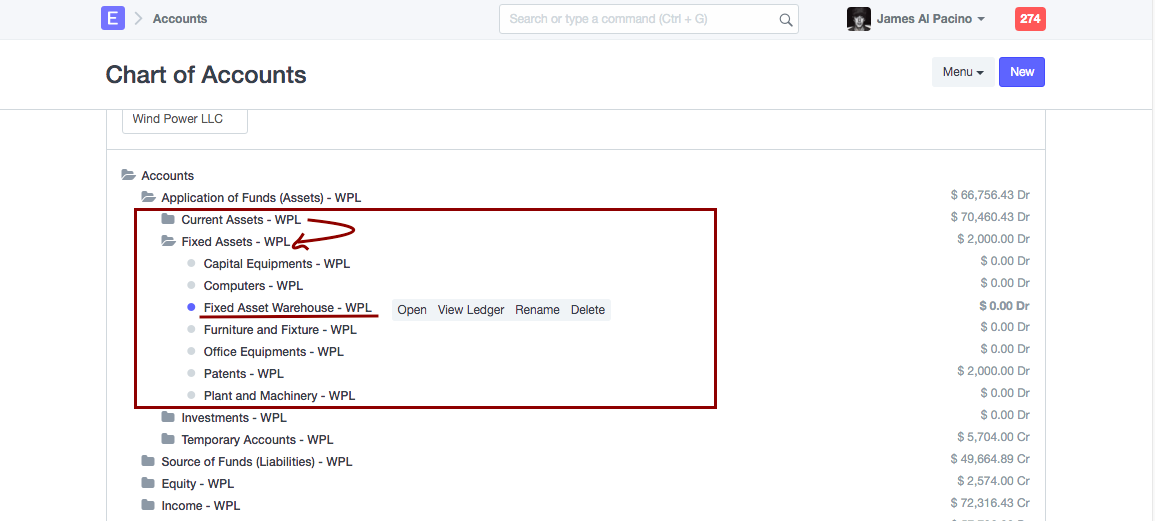Collapse the Accounts root folder icon
The height and width of the screenshot is (521, 1155).
(128, 175)
